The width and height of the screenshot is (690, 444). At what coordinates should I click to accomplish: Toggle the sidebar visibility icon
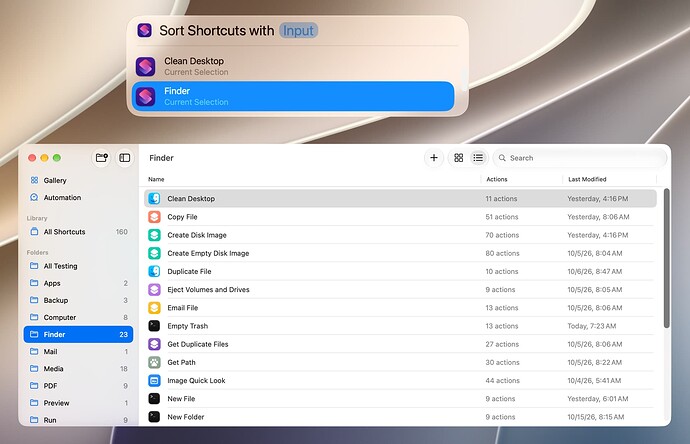pos(125,158)
